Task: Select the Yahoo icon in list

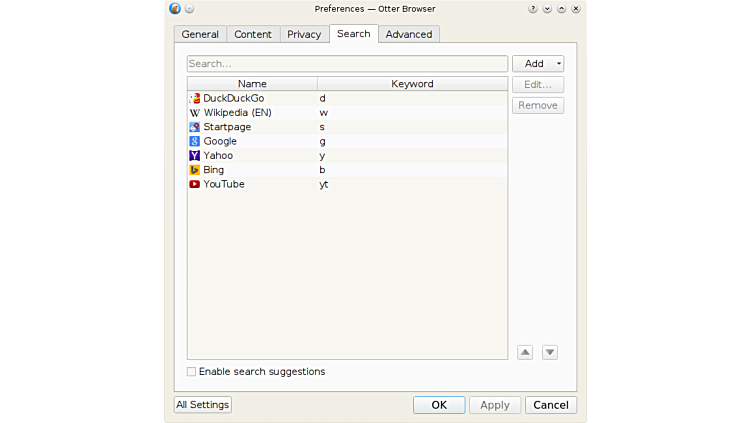Action: point(195,156)
